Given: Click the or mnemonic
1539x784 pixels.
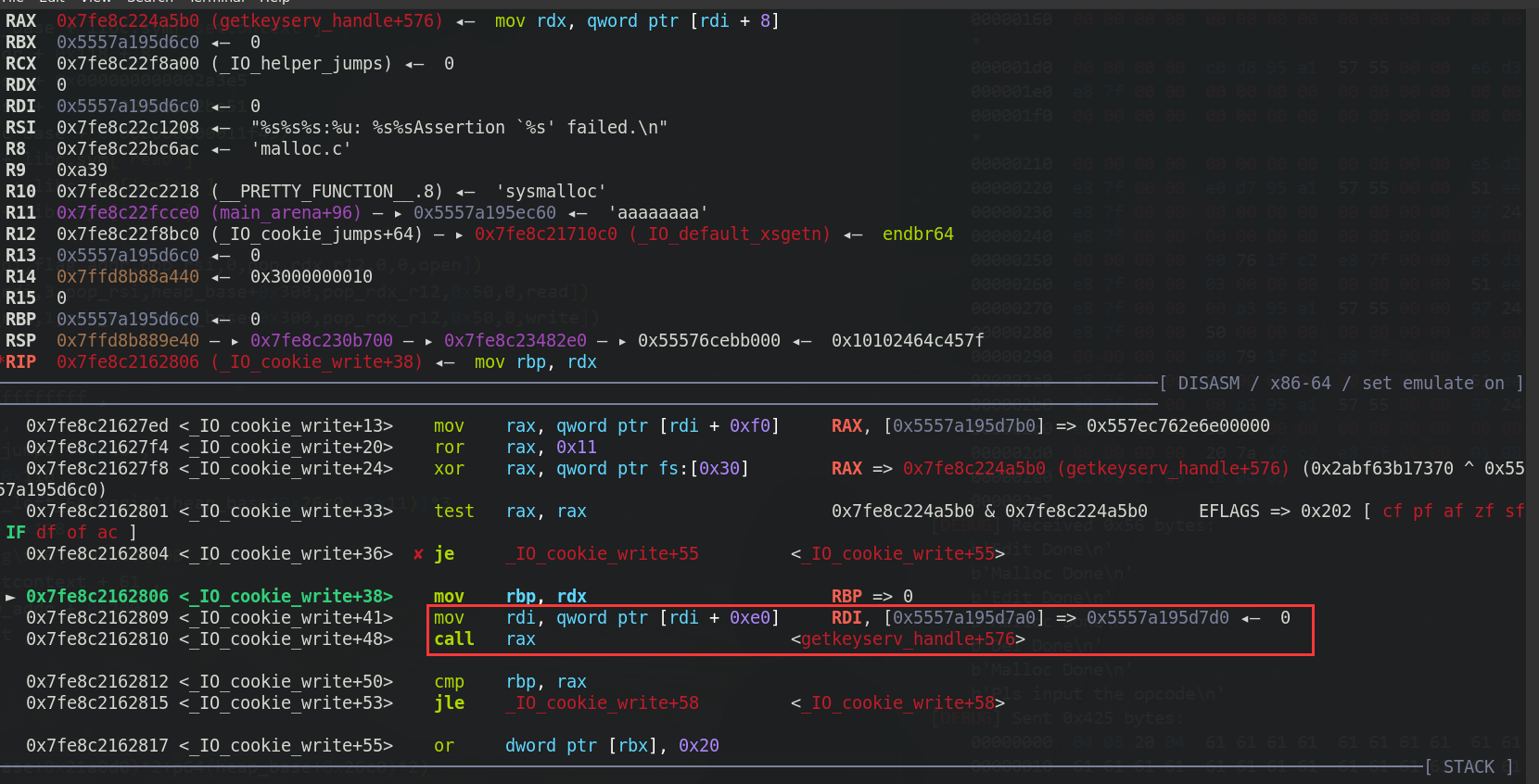Looking at the screenshot, I should (x=444, y=745).
